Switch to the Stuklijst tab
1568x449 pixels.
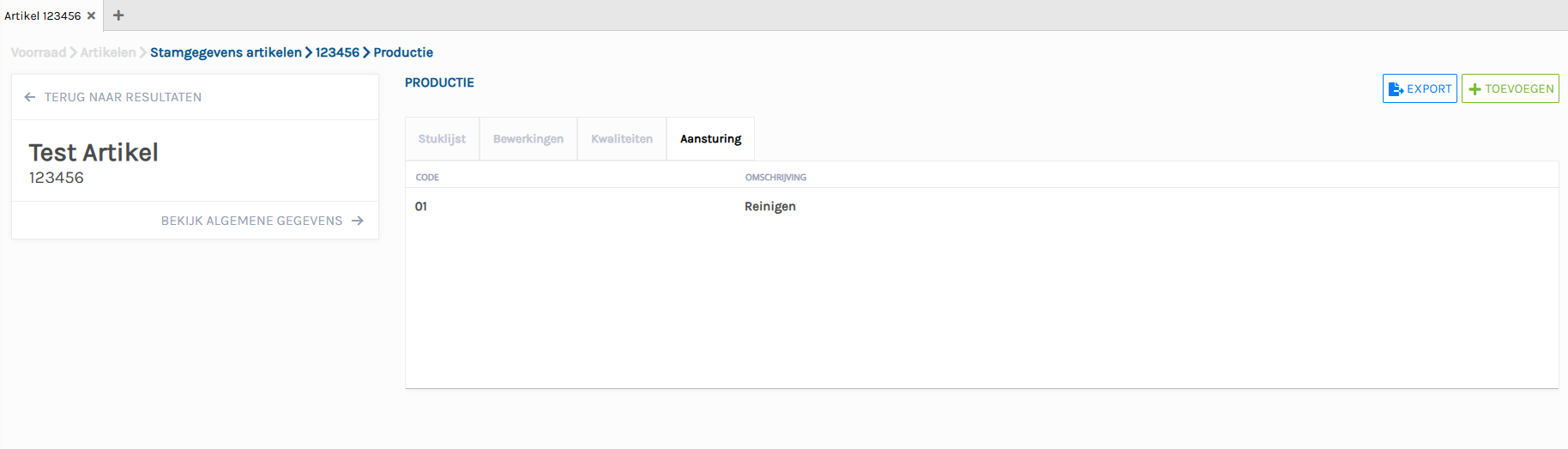442,139
